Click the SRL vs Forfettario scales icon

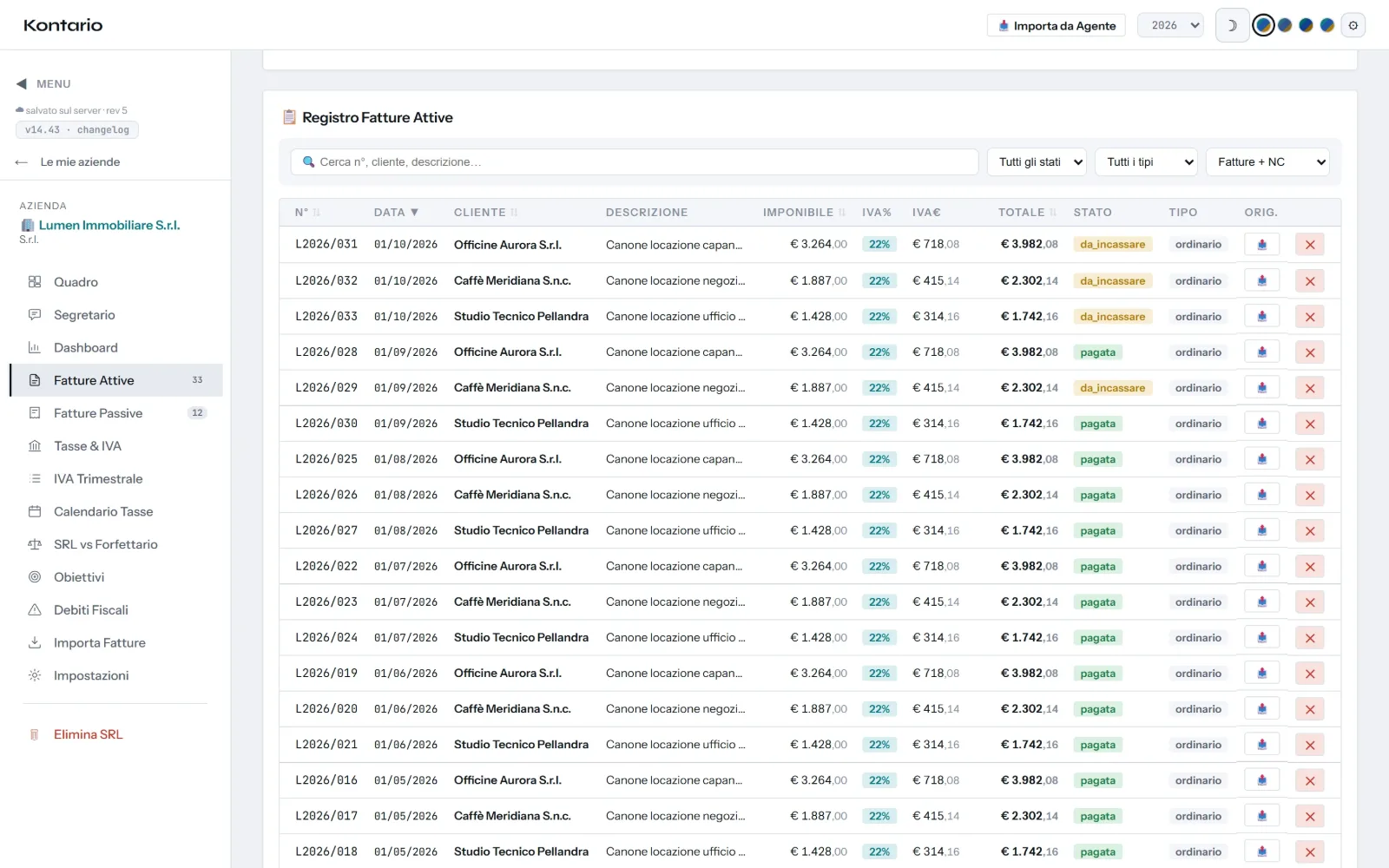pos(35,544)
